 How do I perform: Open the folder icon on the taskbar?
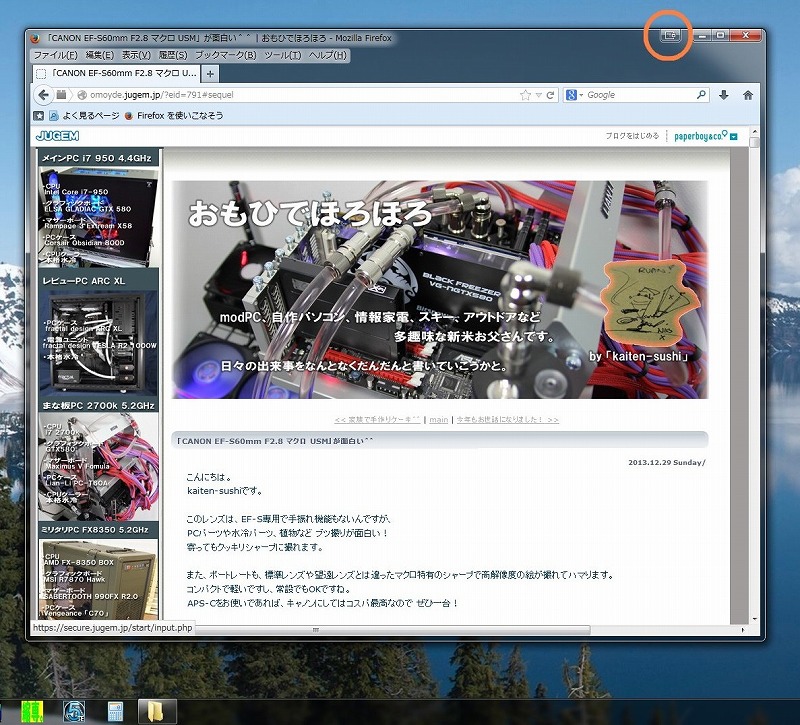[157, 711]
